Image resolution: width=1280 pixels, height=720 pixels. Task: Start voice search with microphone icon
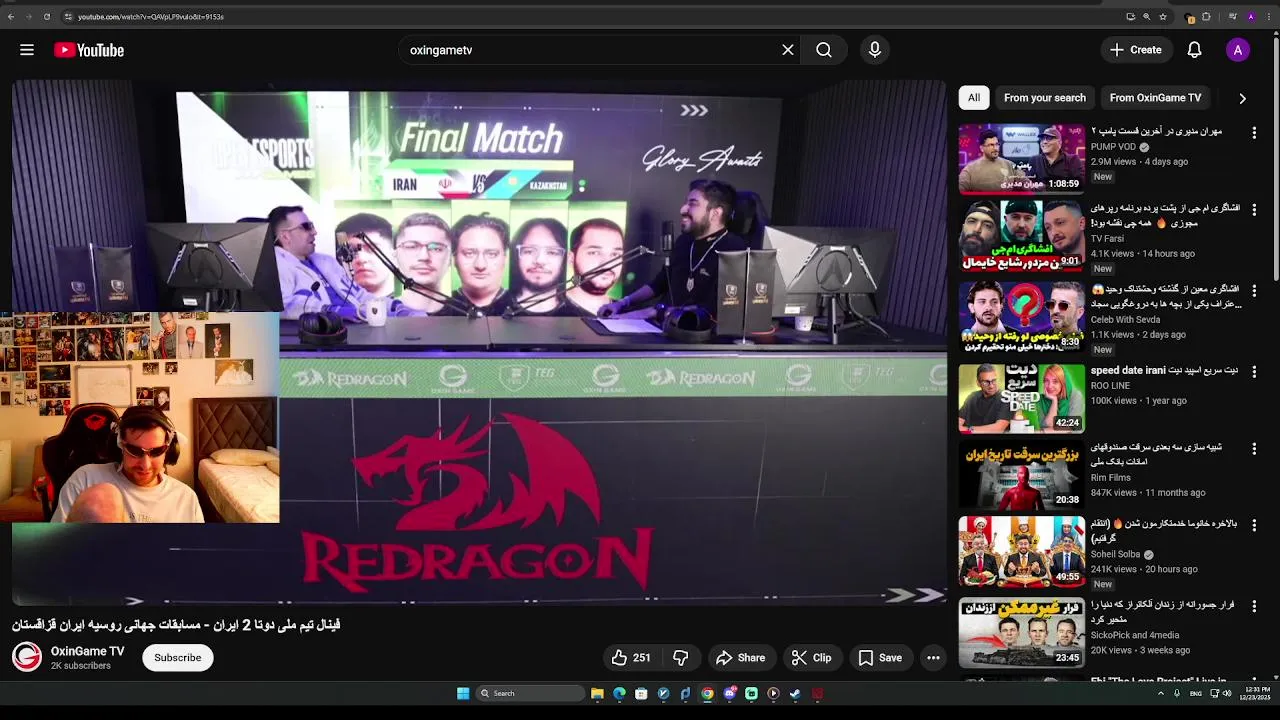875,50
